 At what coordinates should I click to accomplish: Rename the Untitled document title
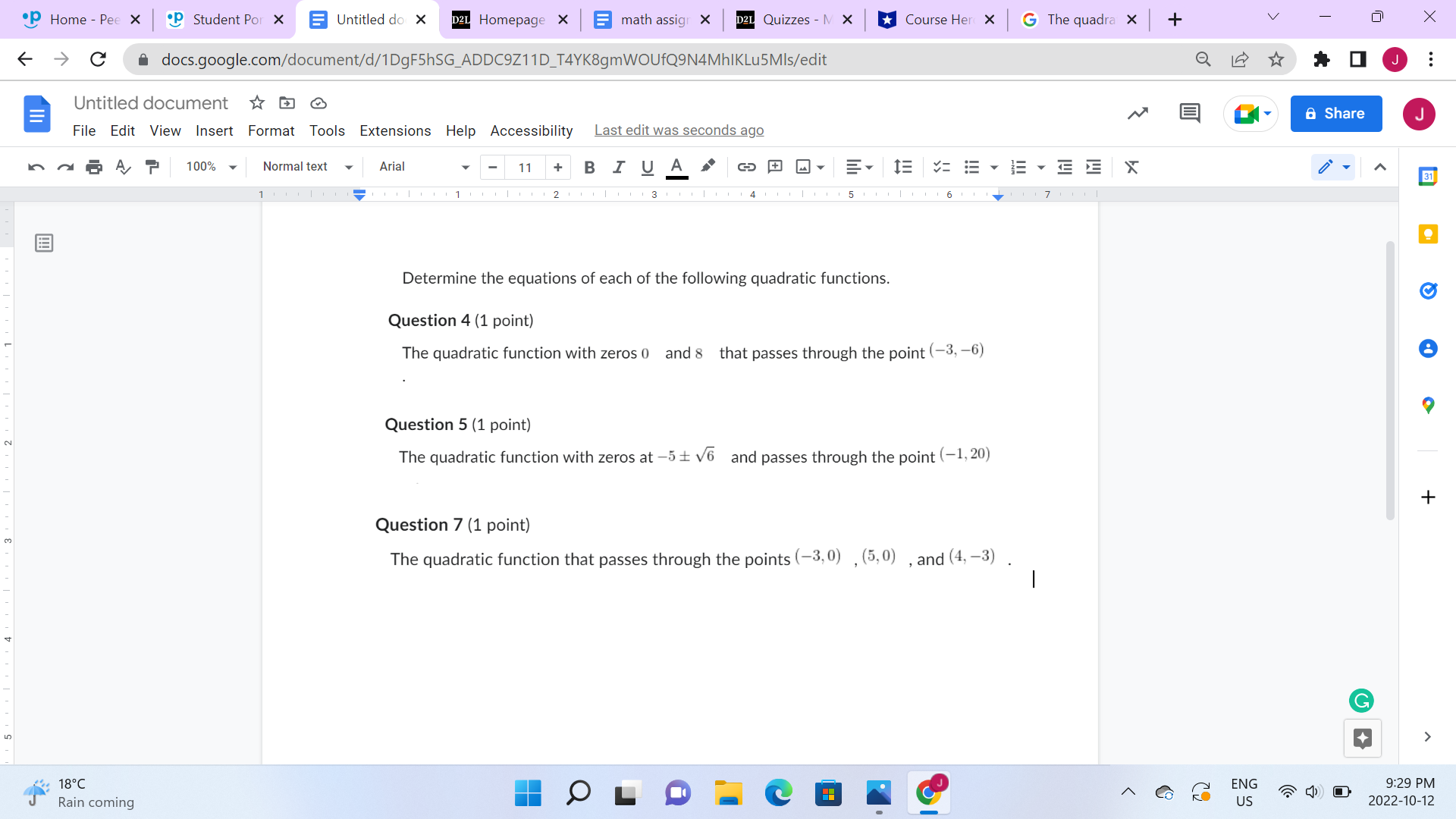tap(150, 102)
